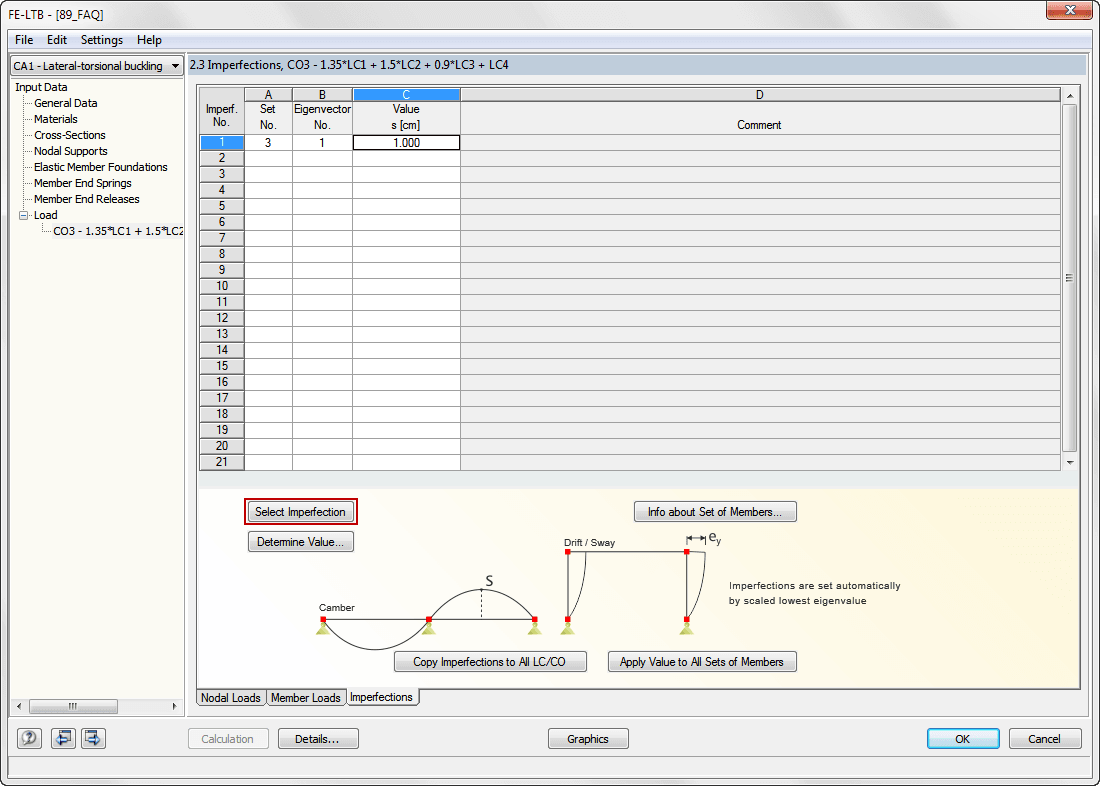
Task: Click column C header
Action: point(406,95)
